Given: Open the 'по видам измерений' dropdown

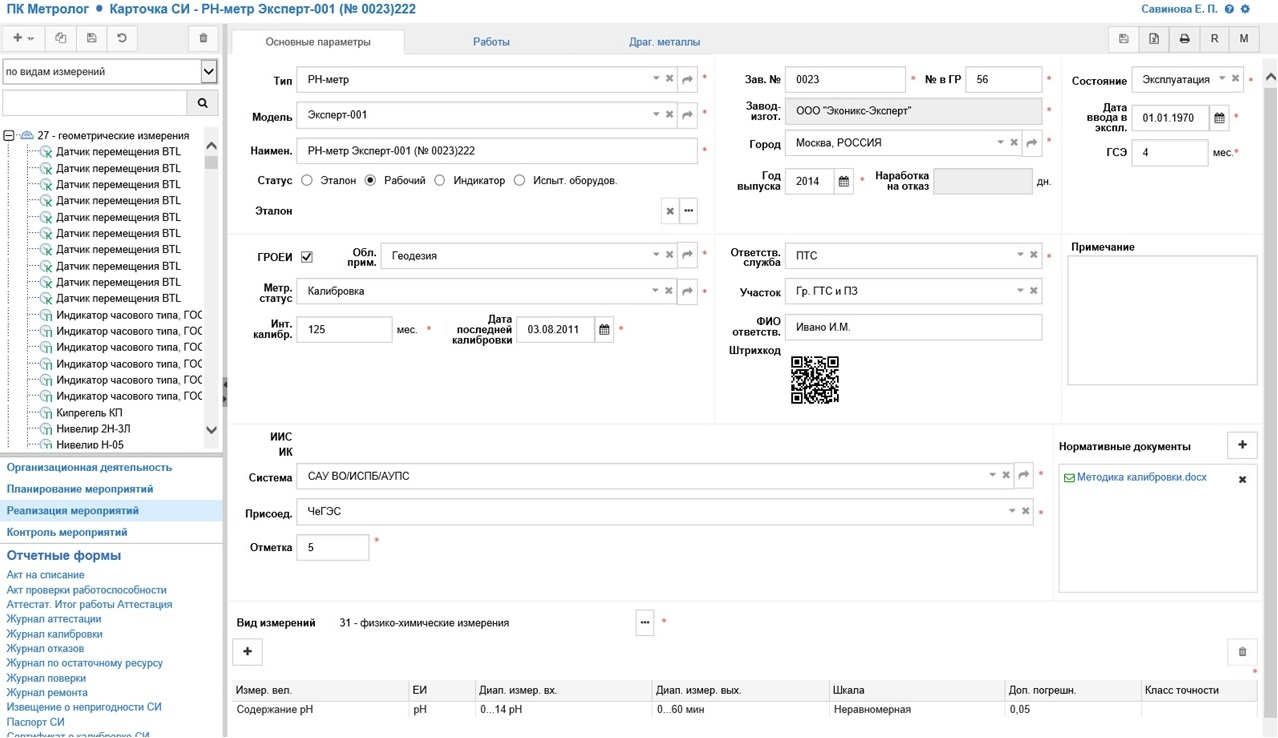Looking at the screenshot, I should pos(208,72).
